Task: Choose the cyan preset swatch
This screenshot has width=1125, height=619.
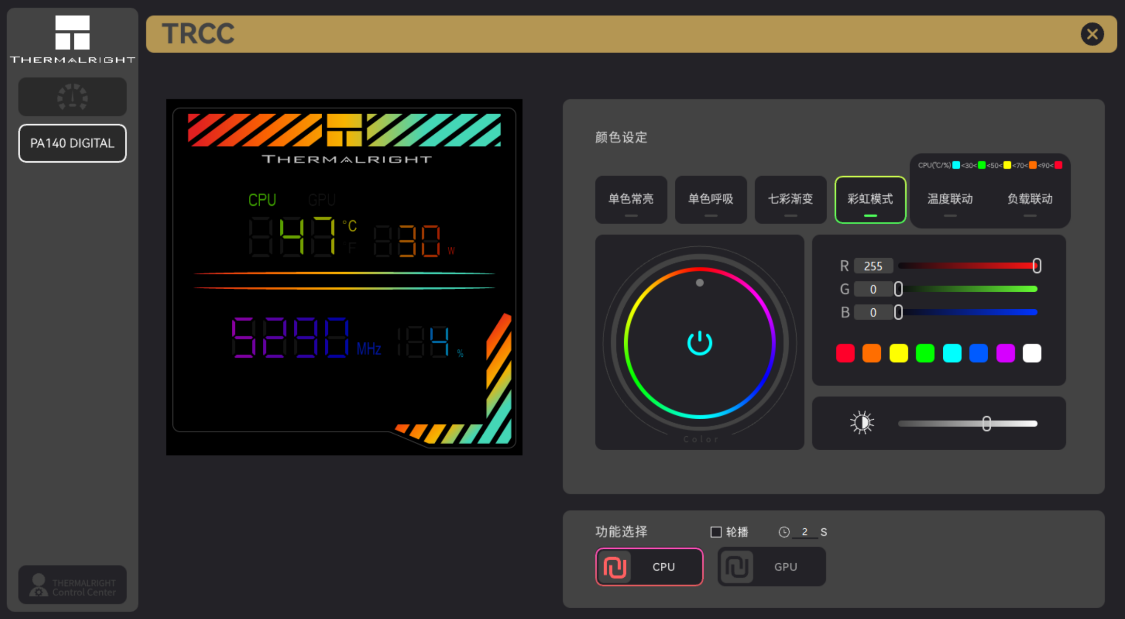Action: pos(952,353)
